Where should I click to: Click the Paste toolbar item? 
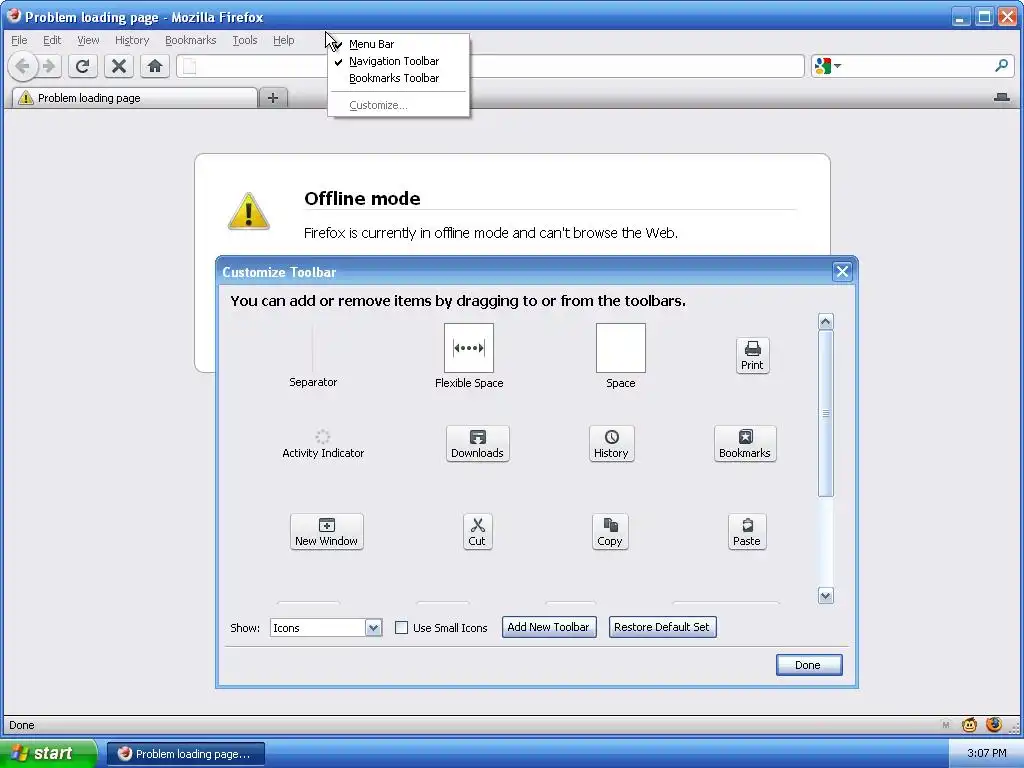point(747,532)
